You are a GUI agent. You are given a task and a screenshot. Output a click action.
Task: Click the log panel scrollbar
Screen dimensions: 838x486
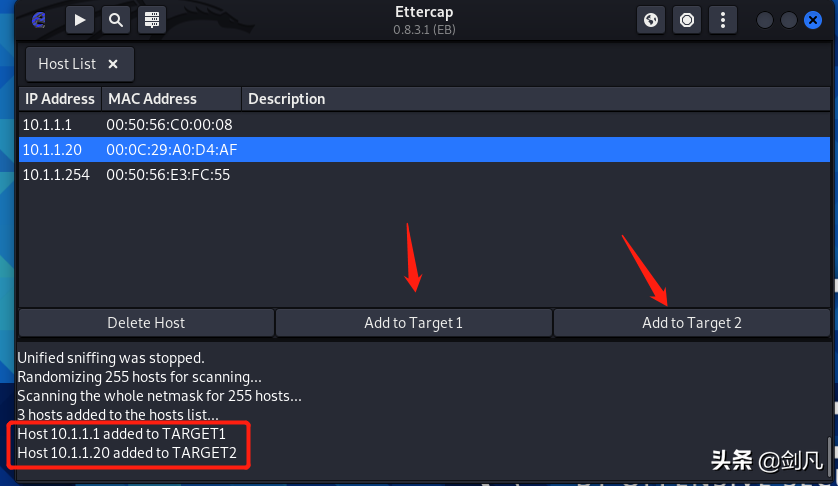click(829, 455)
